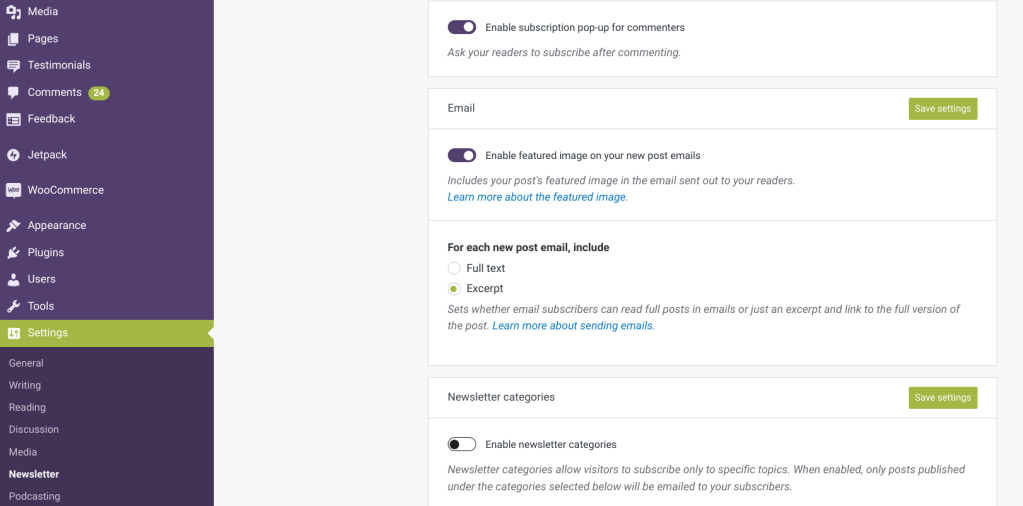Click the Pages icon in sidebar

pos(13,39)
